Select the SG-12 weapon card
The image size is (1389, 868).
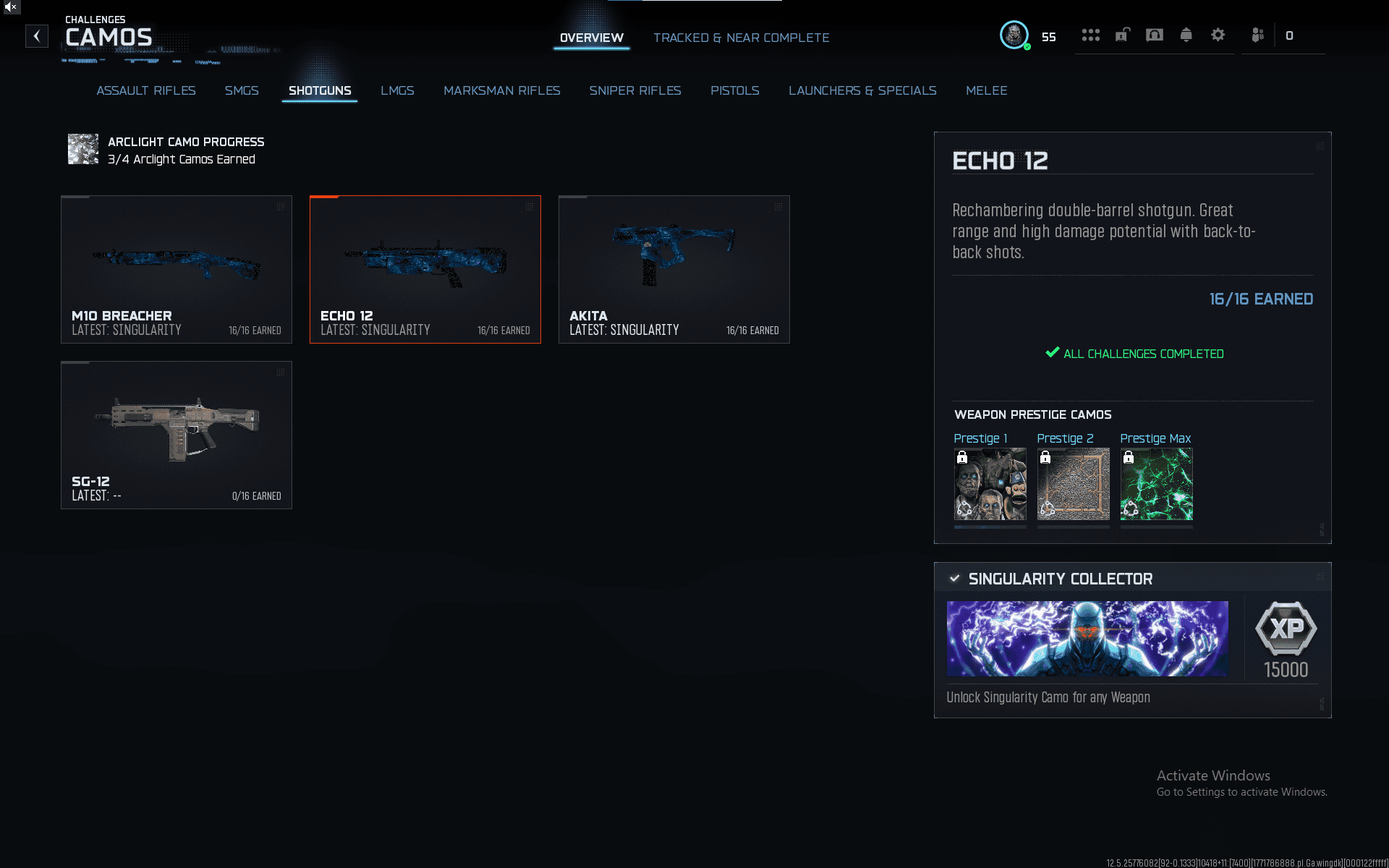[x=177, y=435]
